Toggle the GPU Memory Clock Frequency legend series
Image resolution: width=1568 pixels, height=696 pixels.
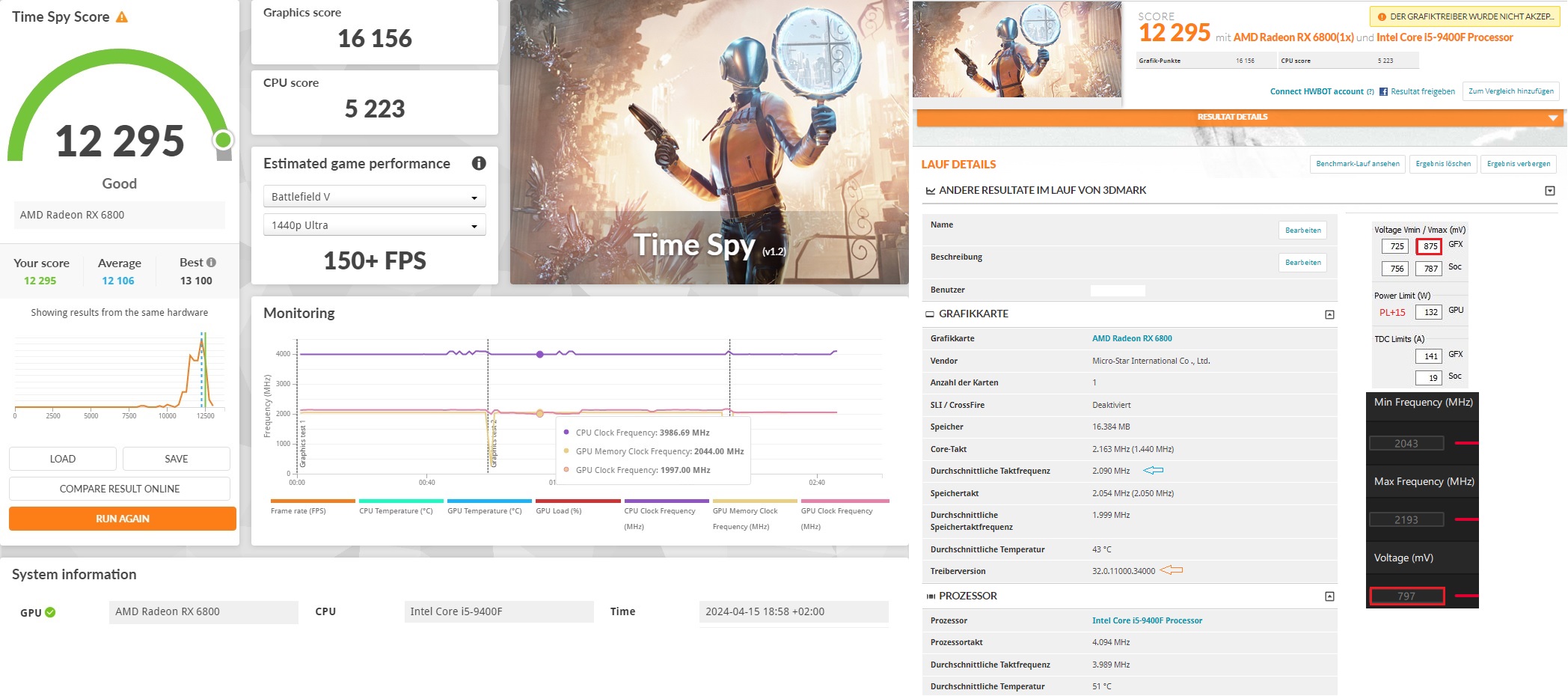(754, 514)
